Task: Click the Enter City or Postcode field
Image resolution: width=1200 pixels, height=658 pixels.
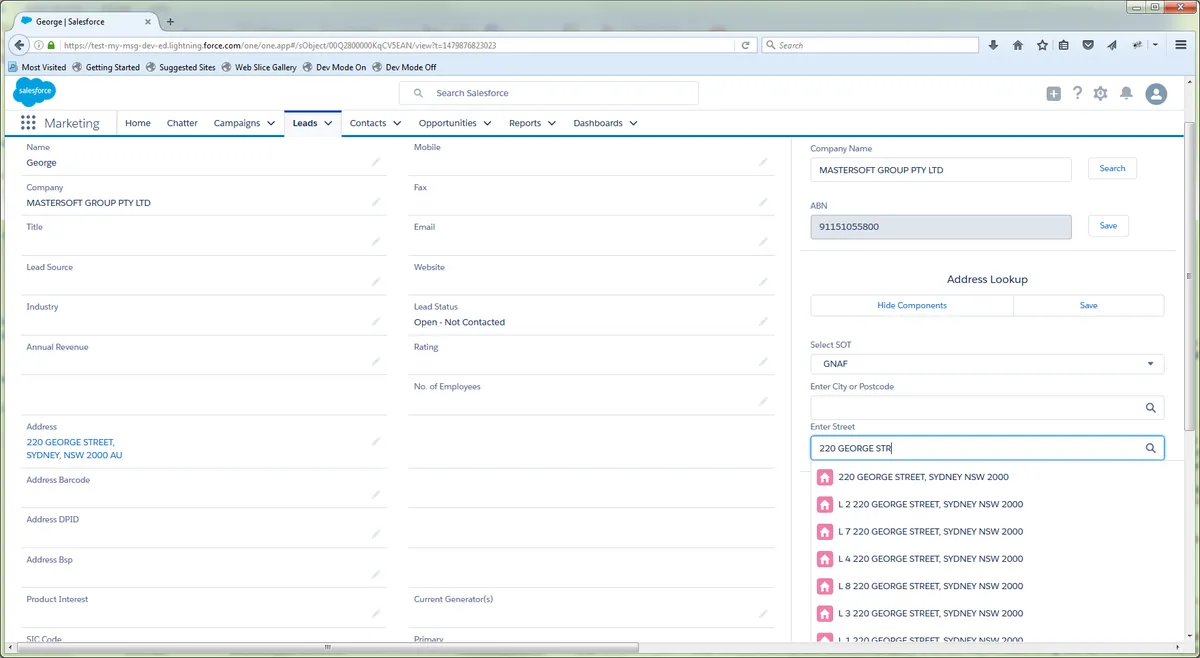Action: pyautogui.click(x=987, y=407)
